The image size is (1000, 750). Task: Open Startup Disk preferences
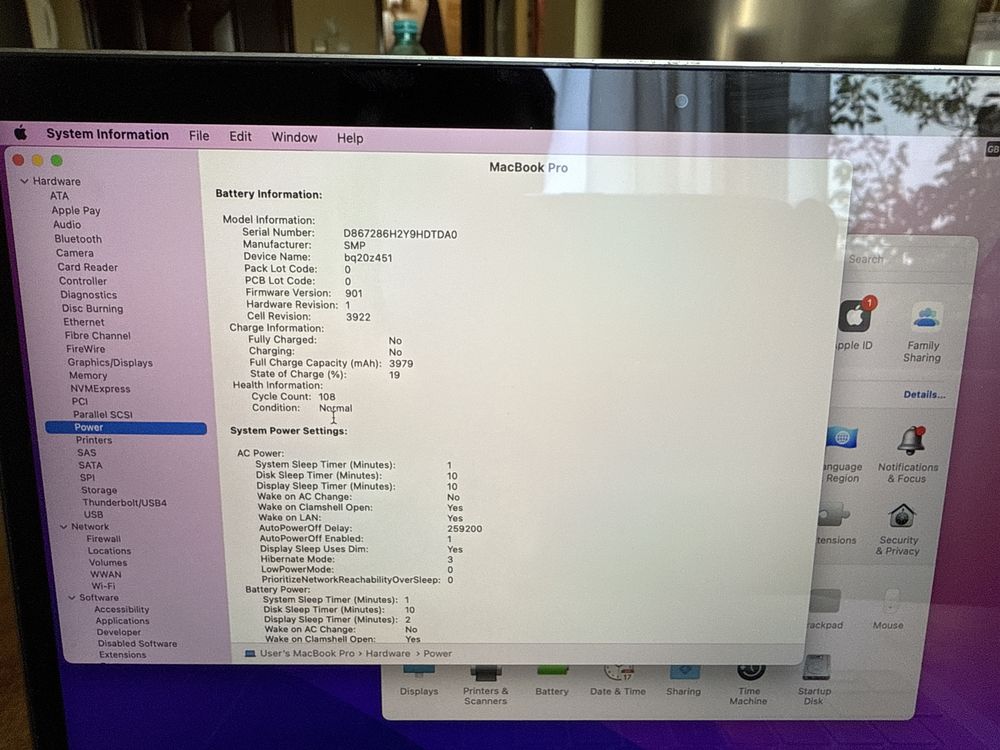[x=814, y=680]
